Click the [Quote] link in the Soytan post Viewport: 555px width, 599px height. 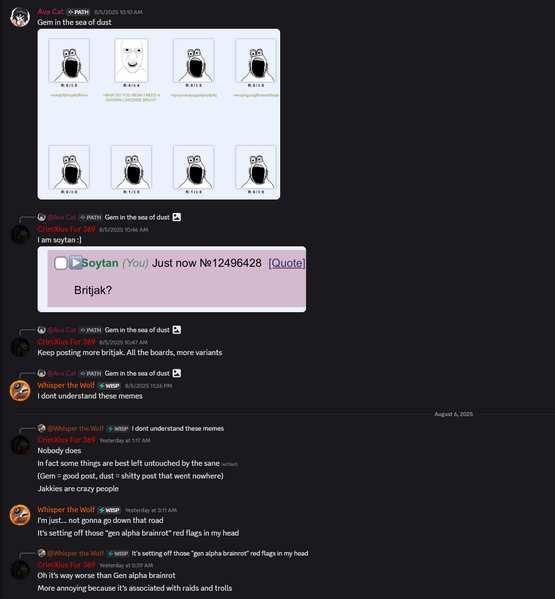287,263
